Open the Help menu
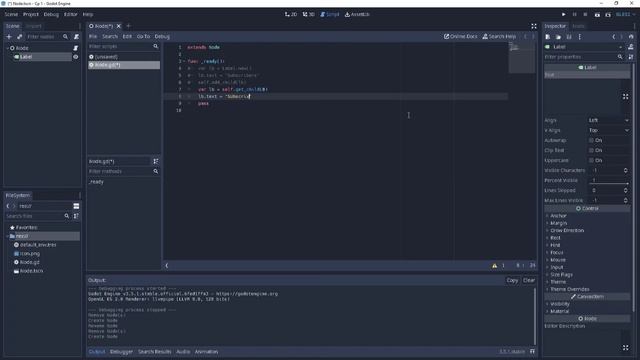Image resolution: width=640 pixels, height=360 pixels. [88, 14]
